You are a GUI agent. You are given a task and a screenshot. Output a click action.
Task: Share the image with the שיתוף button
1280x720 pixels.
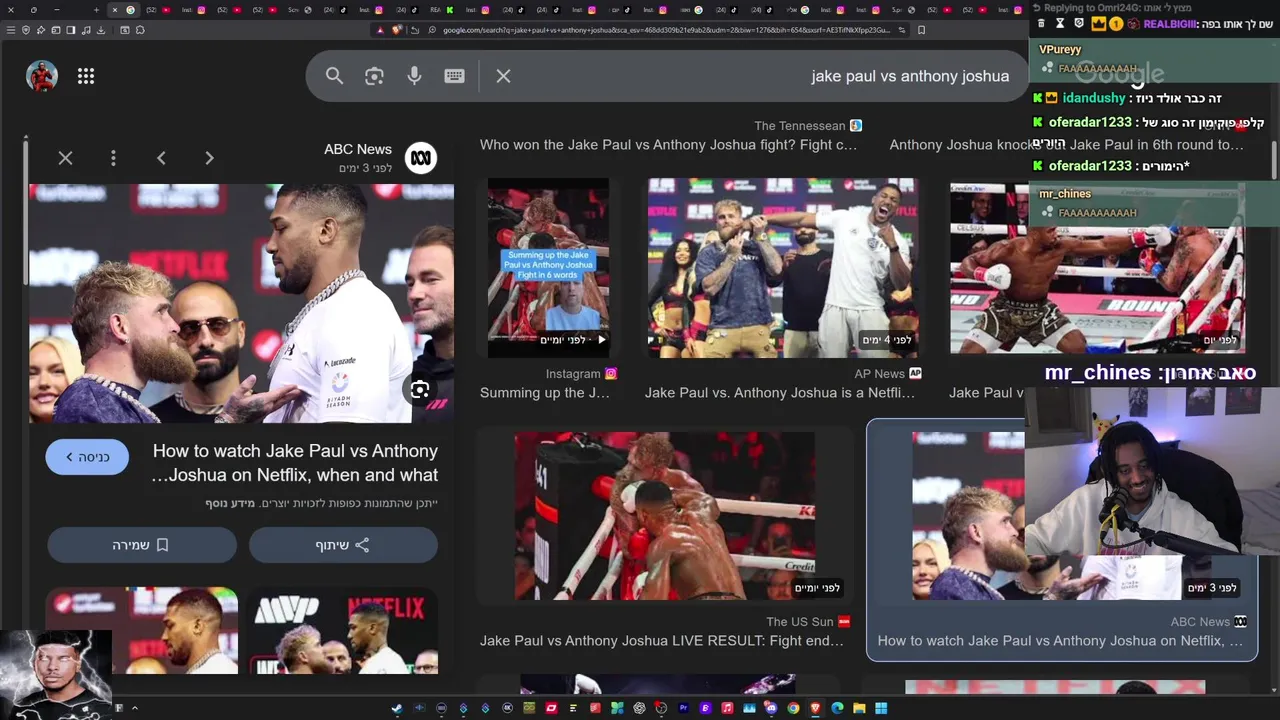[x=343, y=545]
